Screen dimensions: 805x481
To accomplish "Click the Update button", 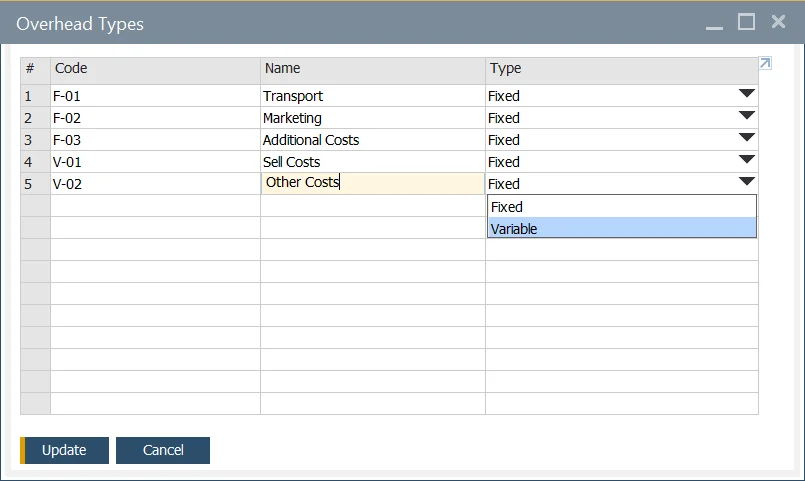I will point(64,450).
